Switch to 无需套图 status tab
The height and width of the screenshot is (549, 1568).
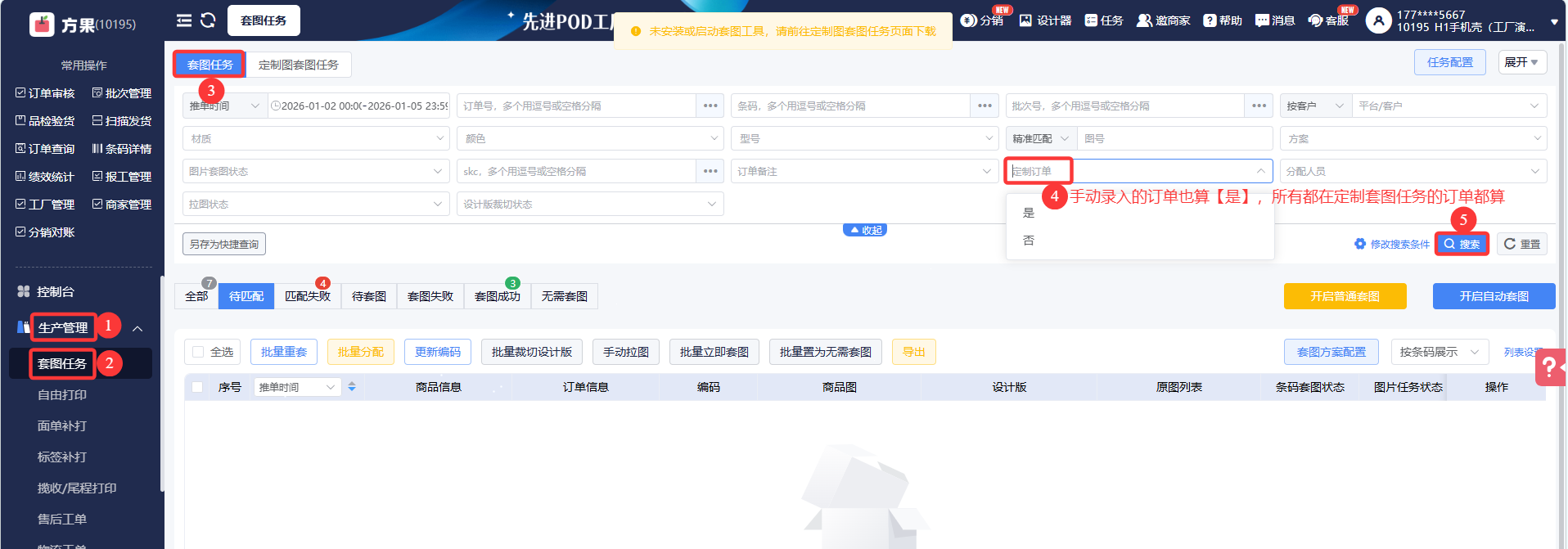pyautogui.click(x=565, y=296)
